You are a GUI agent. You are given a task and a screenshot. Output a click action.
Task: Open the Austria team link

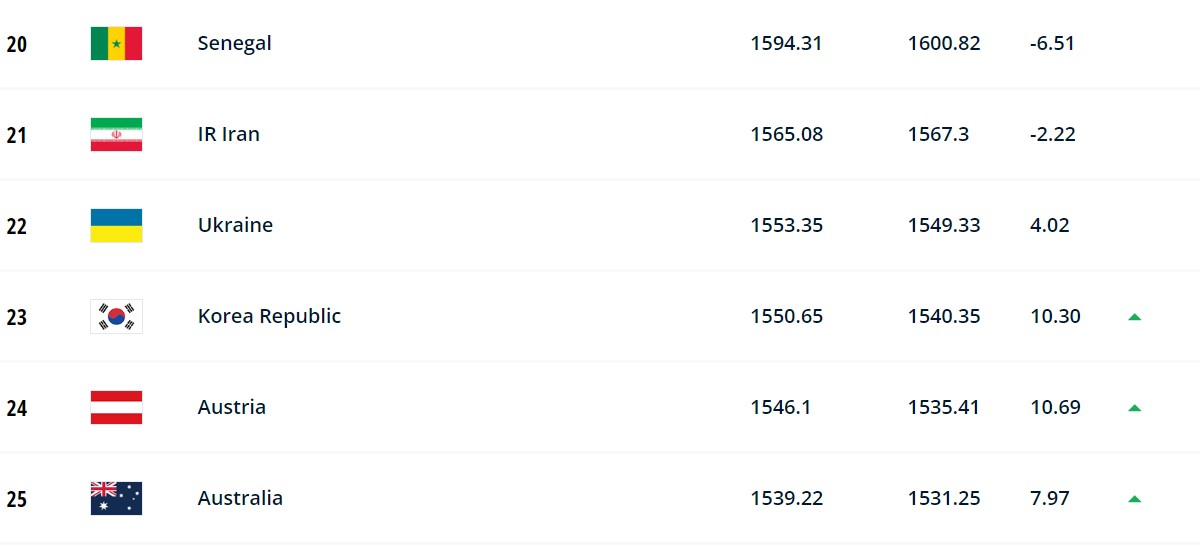click(232, 407)
